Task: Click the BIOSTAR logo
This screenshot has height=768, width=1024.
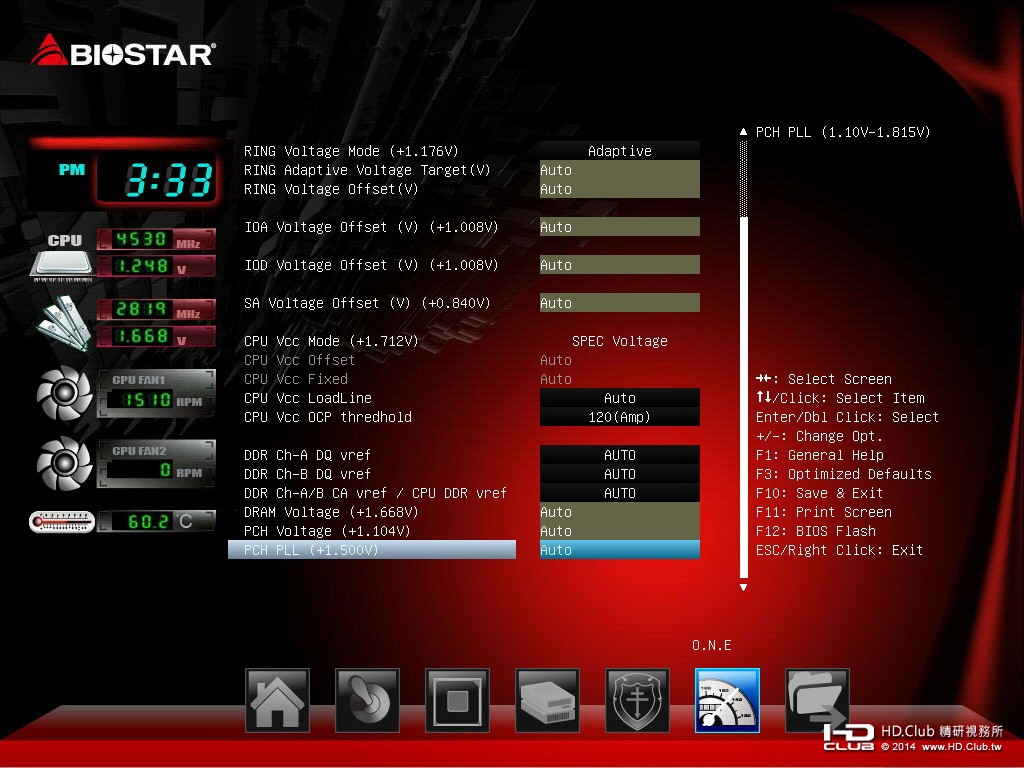Action: click(x=123, y=51)
